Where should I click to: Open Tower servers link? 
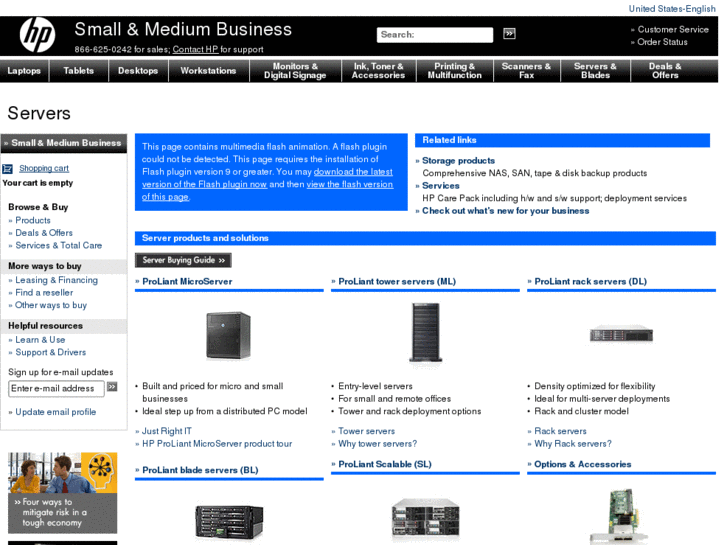click(366, 431)
